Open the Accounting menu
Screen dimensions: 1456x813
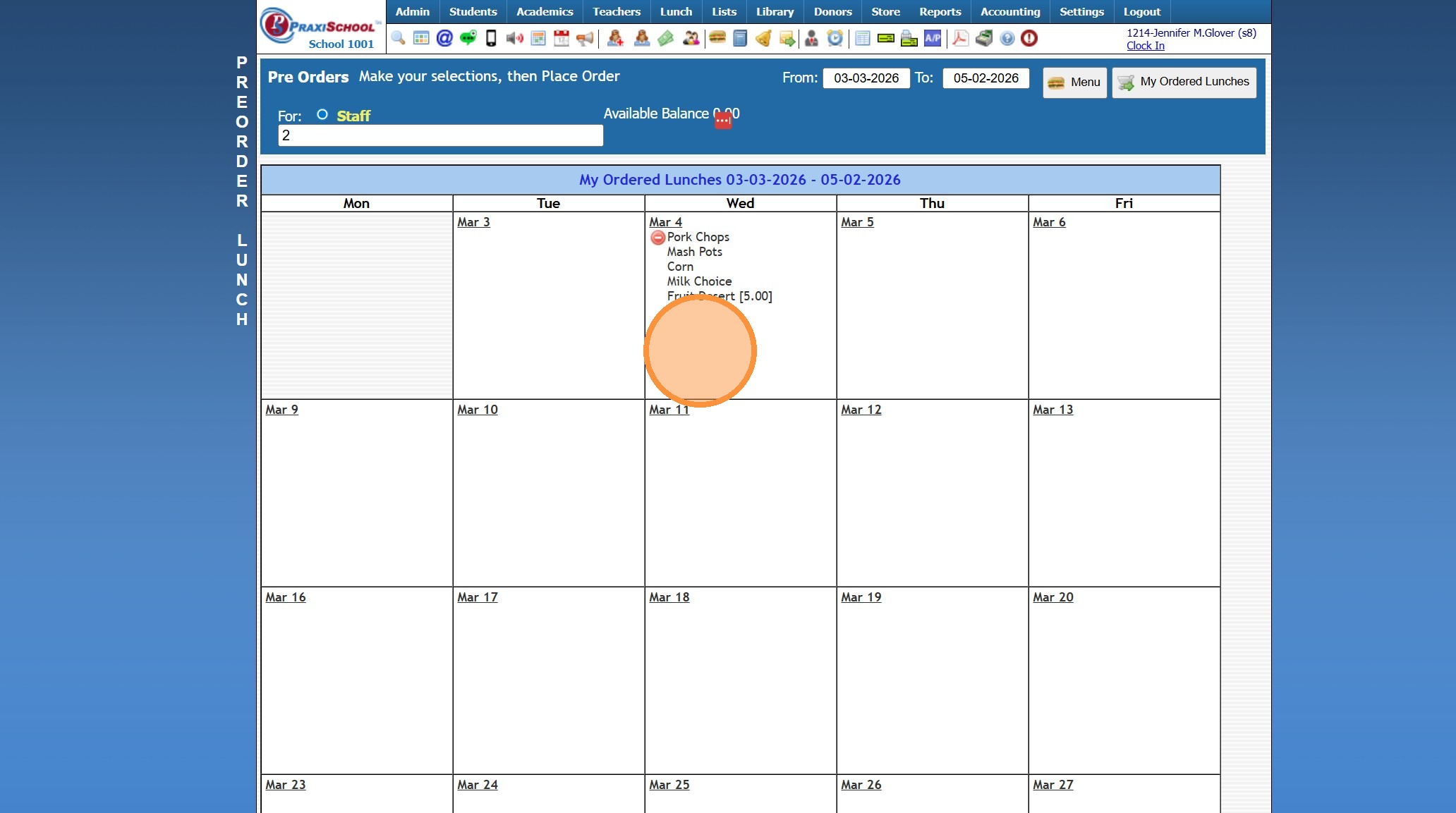(x=1009, y=11)
